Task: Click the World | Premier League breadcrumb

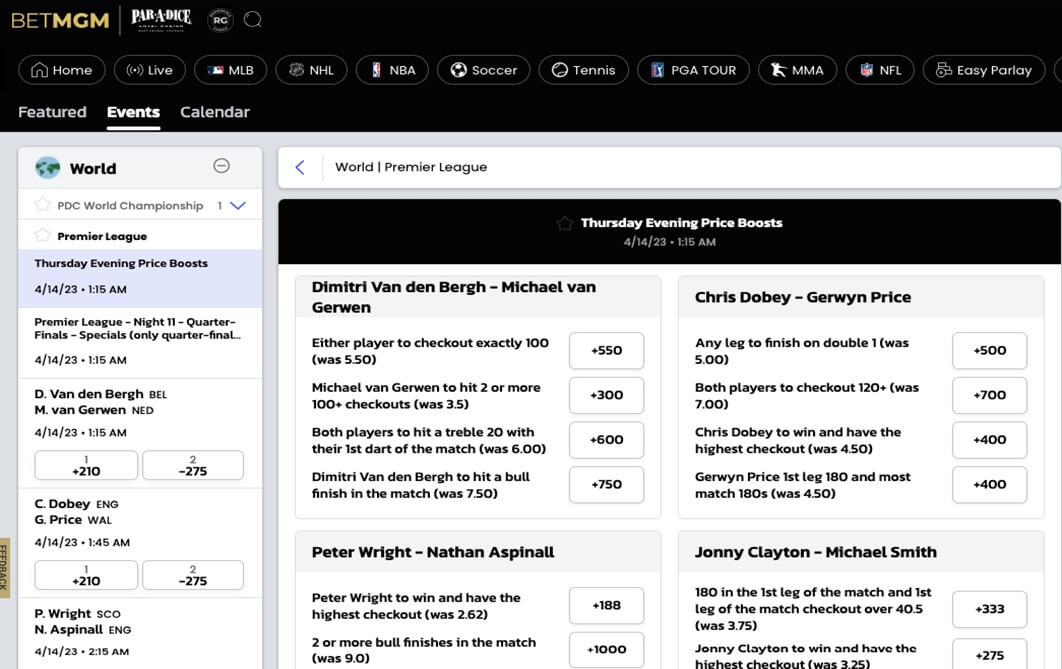Action: 411,167
